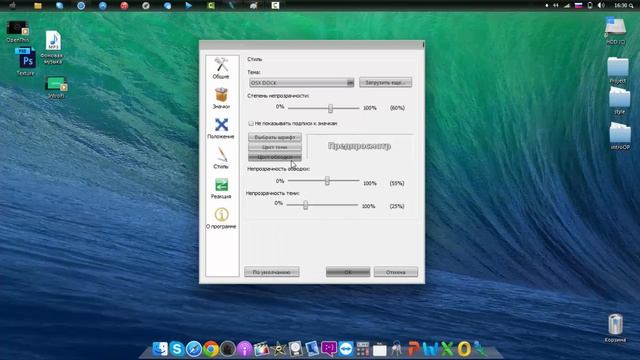Click the Цвет тени button
This screenshot has width=640, height=360.
(x=275, y=147)
